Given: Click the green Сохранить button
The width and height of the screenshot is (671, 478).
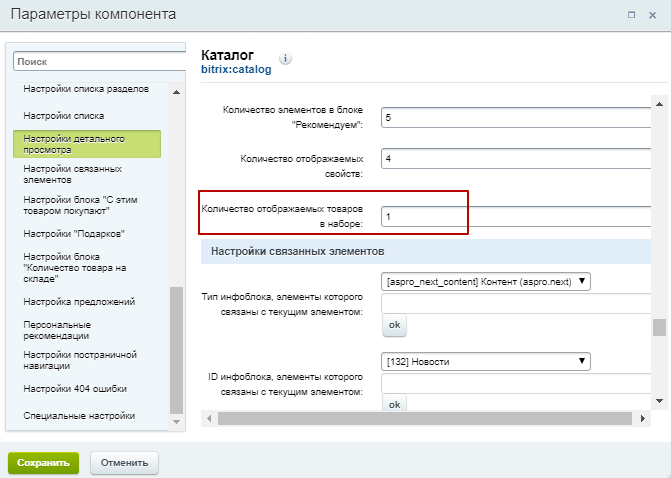Looking at the screenshot, I should [x=43, y=463].
